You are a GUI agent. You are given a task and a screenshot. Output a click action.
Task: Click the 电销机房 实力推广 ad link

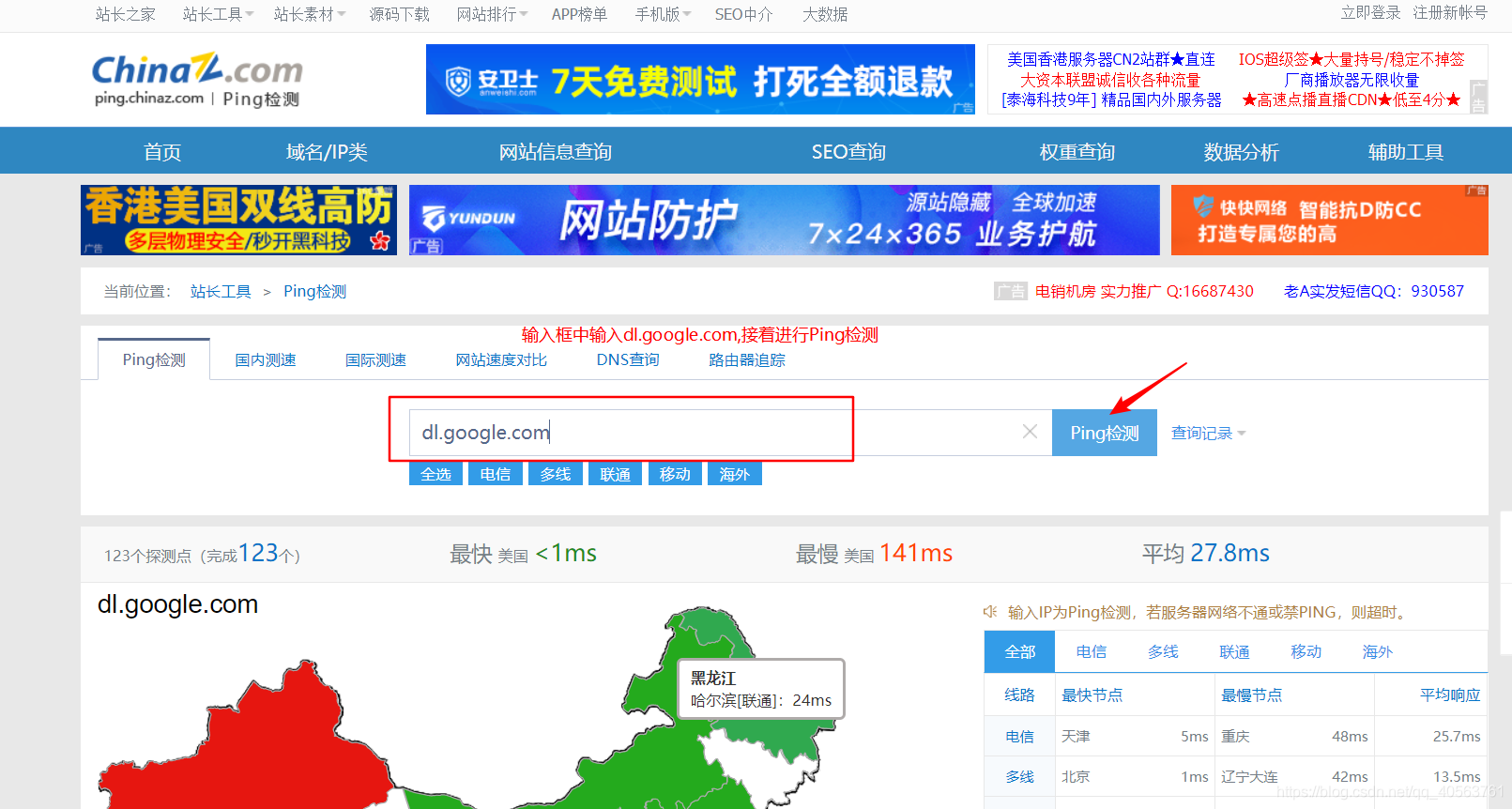[x=1144, y=291]
